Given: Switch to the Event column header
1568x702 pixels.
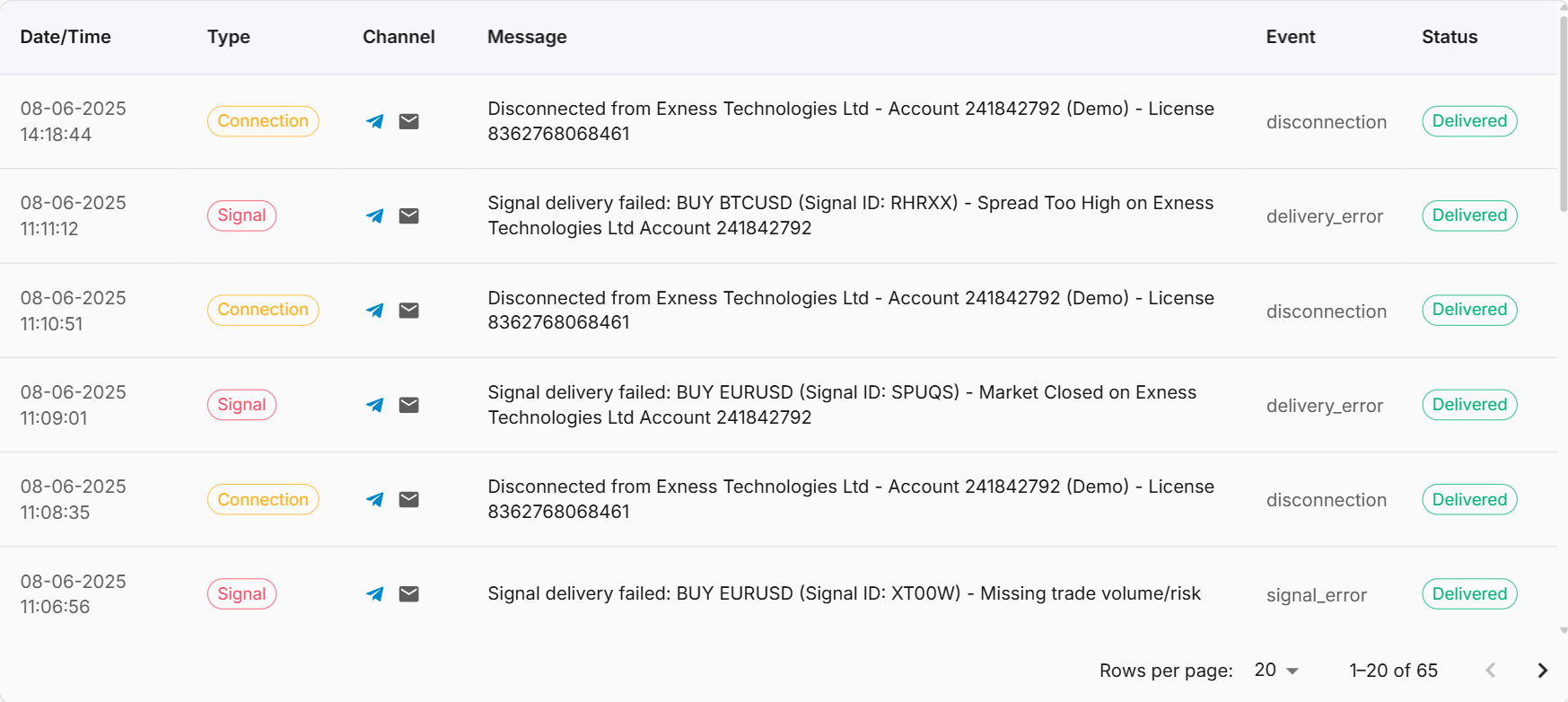Looking at the screenshot, I should pyautogui.click(x=1291, y=37).
